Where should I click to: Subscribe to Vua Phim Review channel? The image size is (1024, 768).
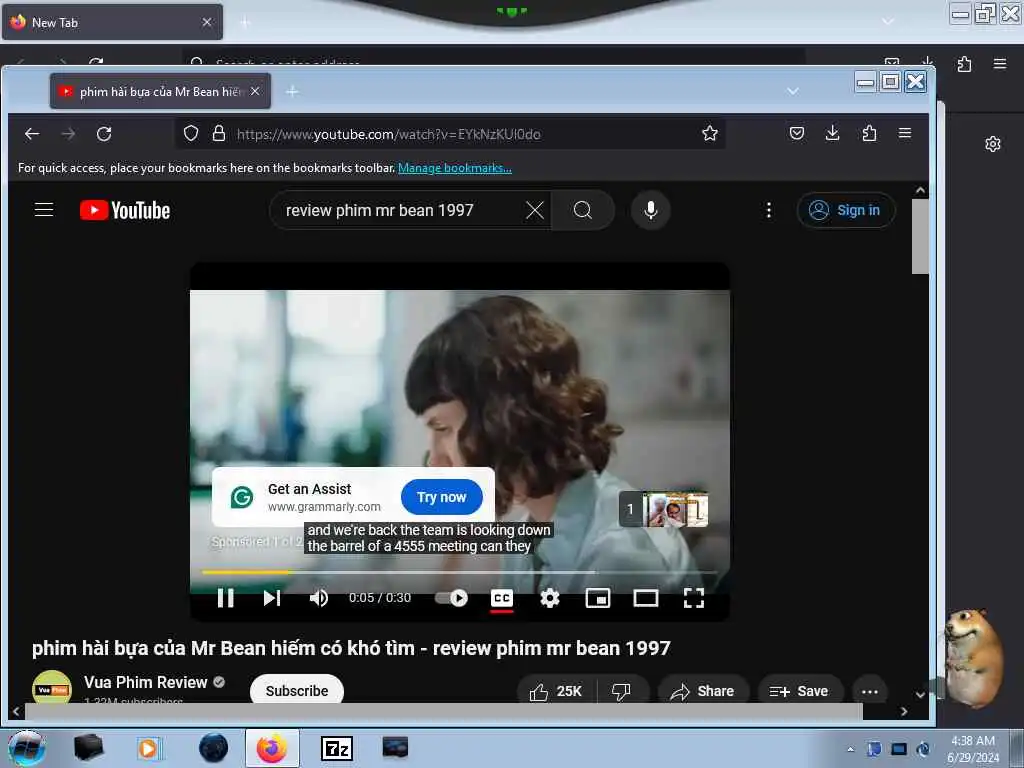297,690
